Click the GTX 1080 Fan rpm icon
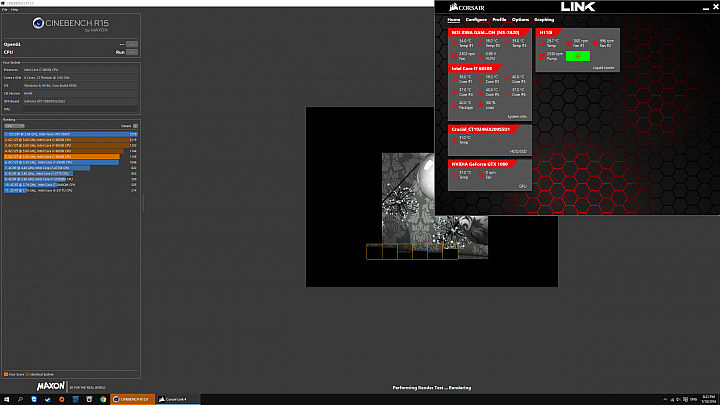The image size is (720, 405). (x=481, y=174)
